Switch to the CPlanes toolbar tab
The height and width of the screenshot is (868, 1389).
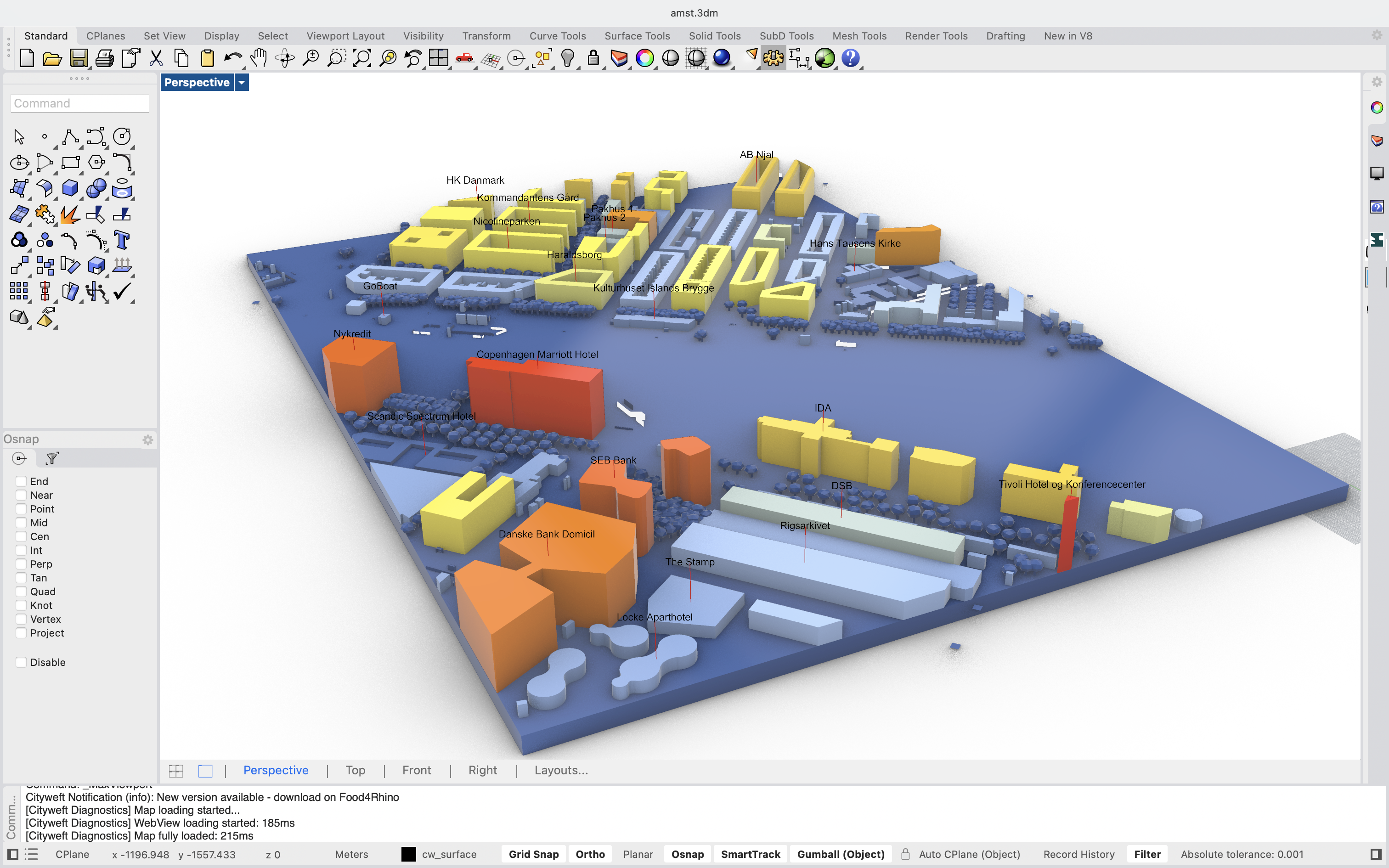point(106,36)
